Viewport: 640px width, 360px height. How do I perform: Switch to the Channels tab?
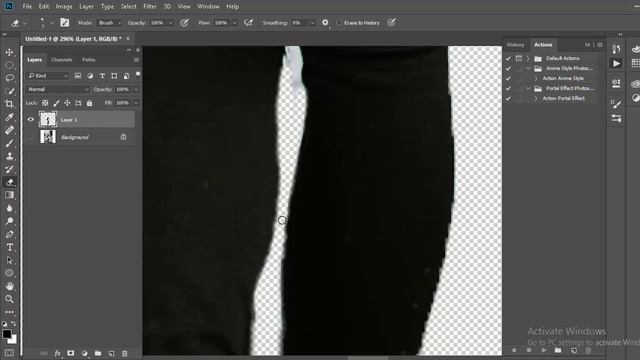coord(62,60)
